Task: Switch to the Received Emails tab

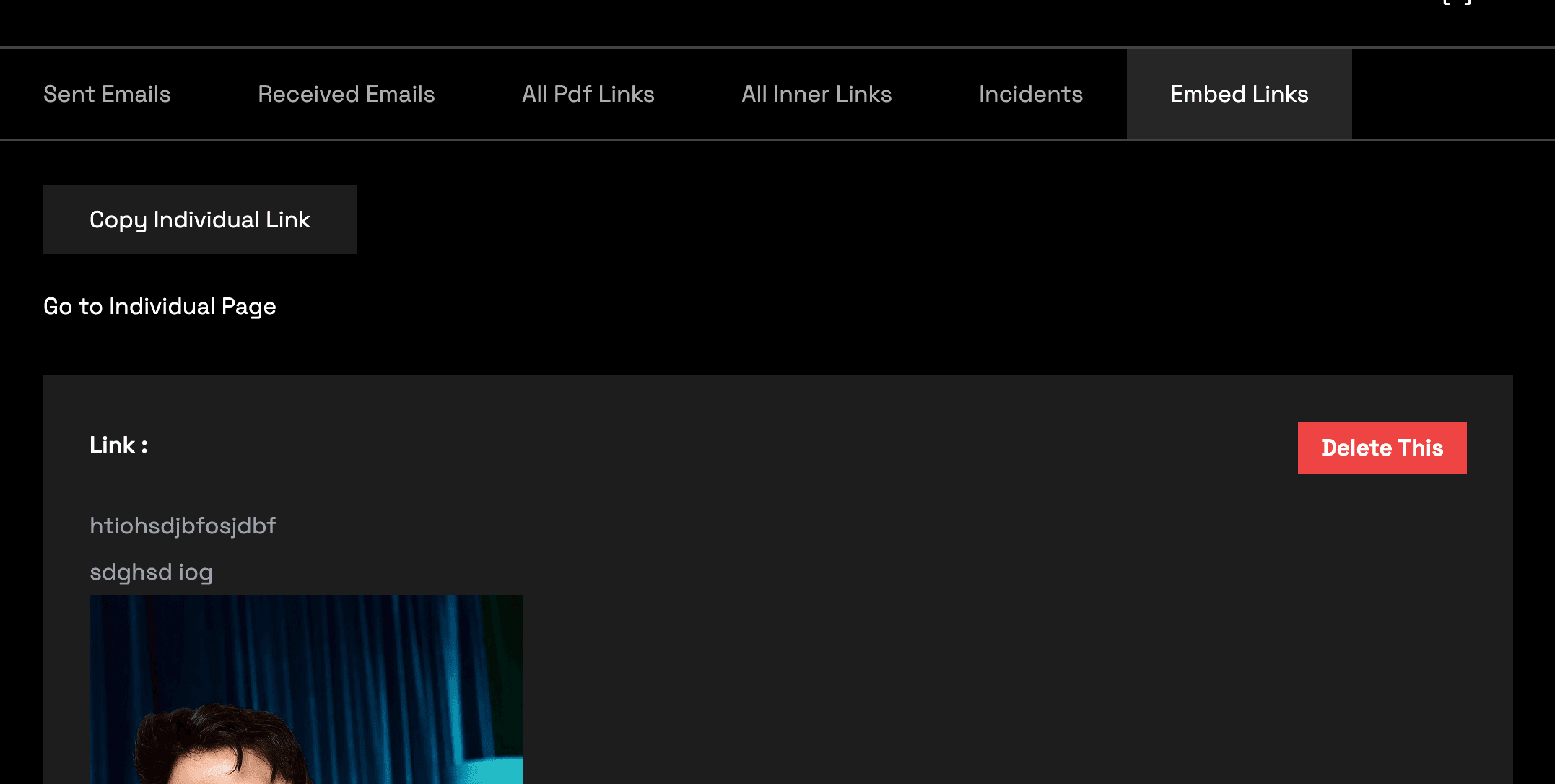Action: pos(347,94)
